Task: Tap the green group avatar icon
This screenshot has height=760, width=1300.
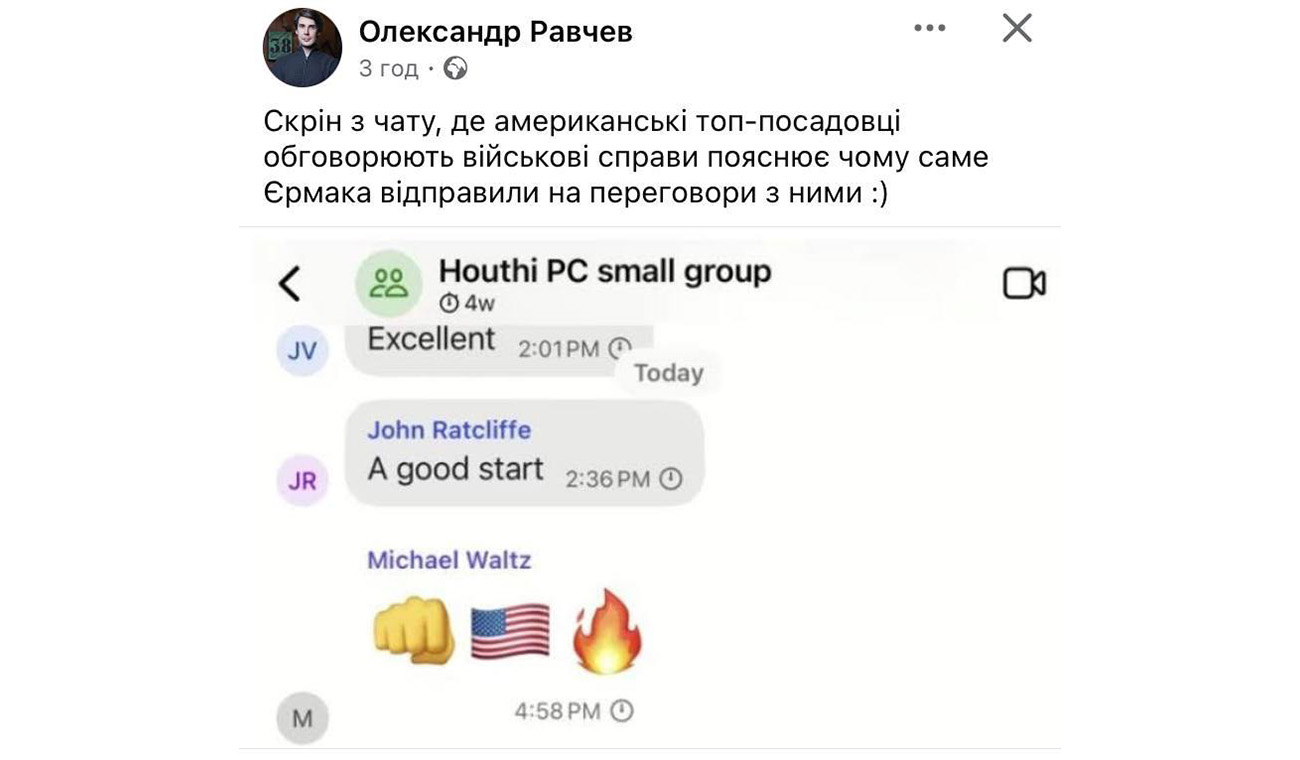Action: click(x=388, y=283)
